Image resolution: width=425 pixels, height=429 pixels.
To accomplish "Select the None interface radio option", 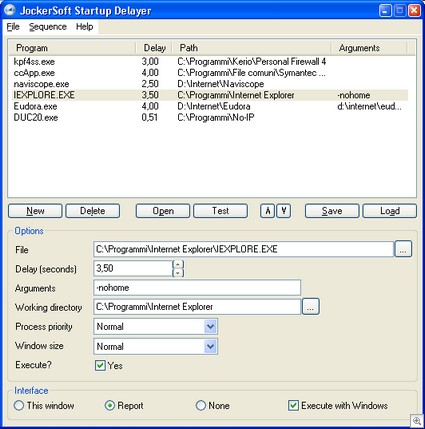I will 201,405.
